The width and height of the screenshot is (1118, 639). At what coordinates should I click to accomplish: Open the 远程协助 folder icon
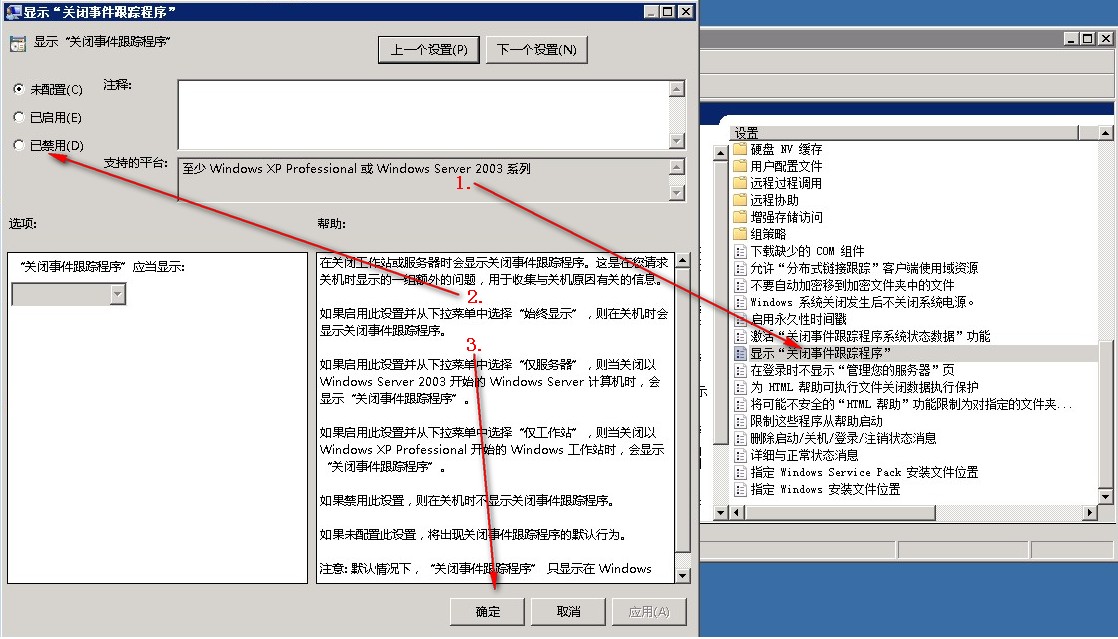point(740,200)
